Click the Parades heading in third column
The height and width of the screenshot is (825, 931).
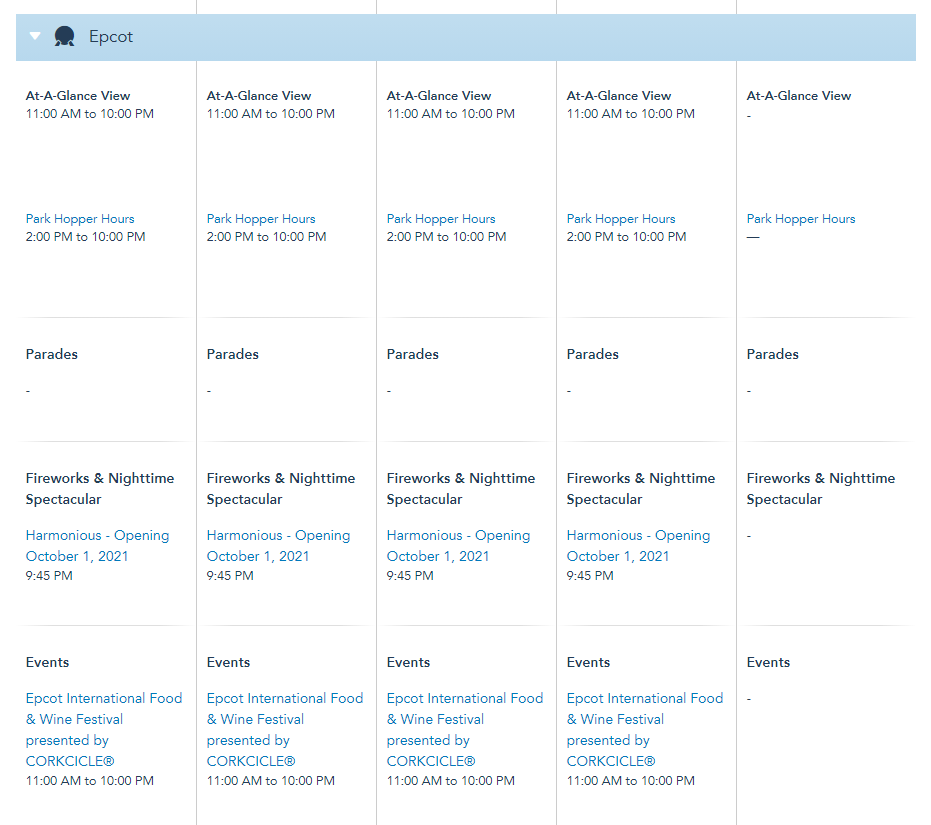coord(412,354)
